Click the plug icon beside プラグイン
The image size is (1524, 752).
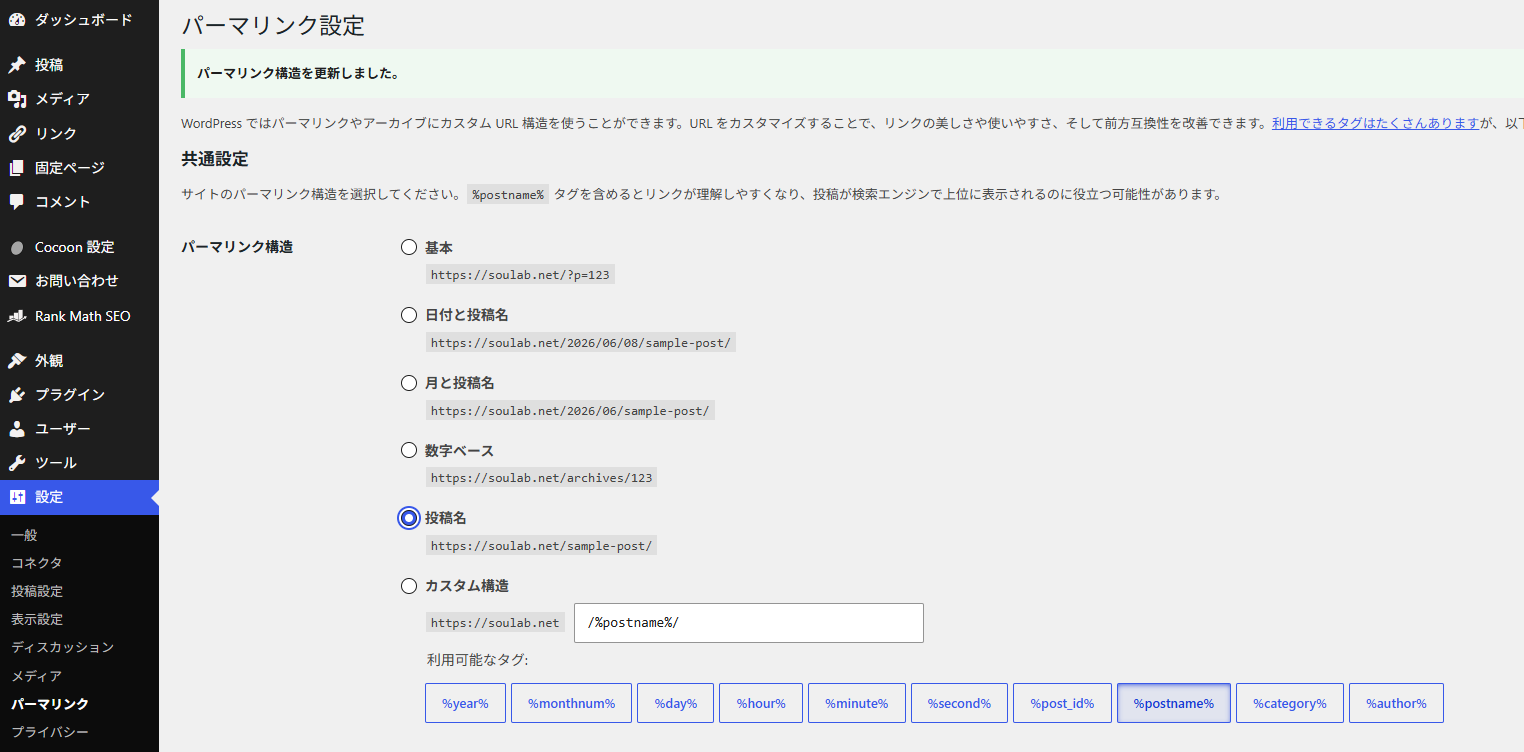(17, 394)
